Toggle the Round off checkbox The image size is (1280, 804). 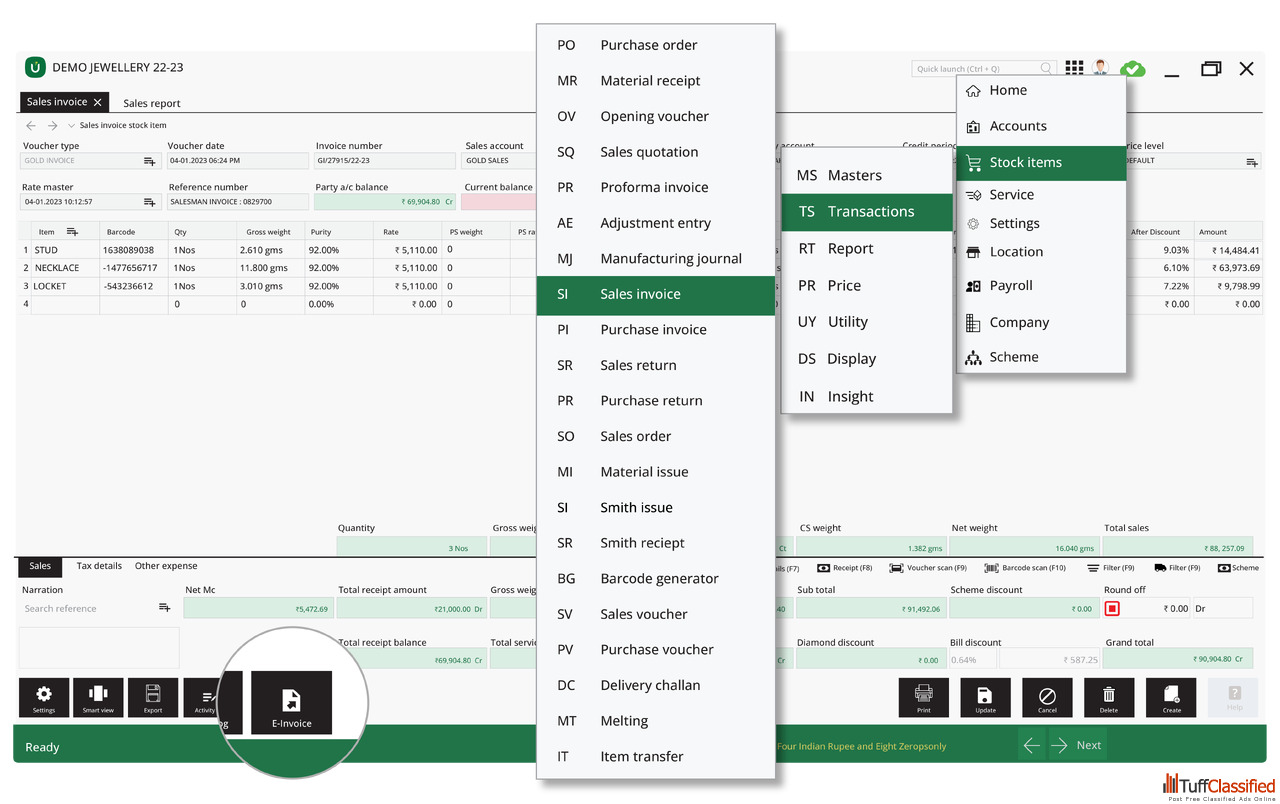click(x=1112, y=608)
